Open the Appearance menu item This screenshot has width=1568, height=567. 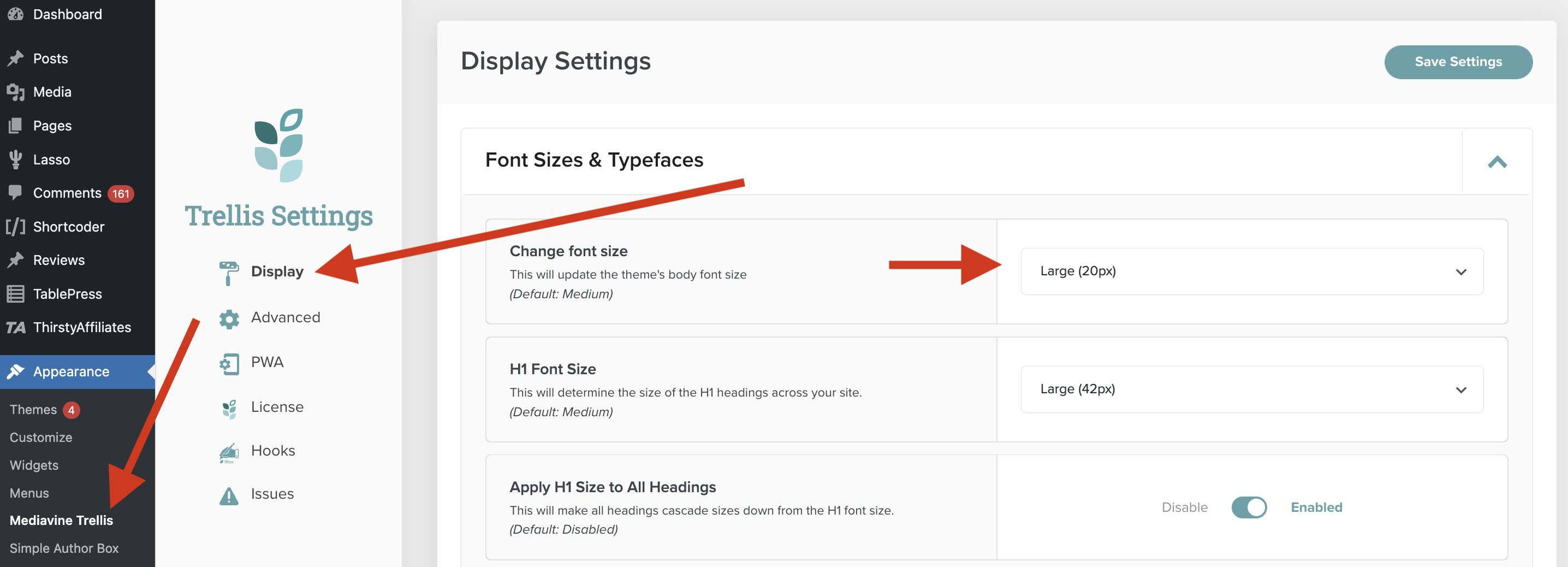[78, 371]
